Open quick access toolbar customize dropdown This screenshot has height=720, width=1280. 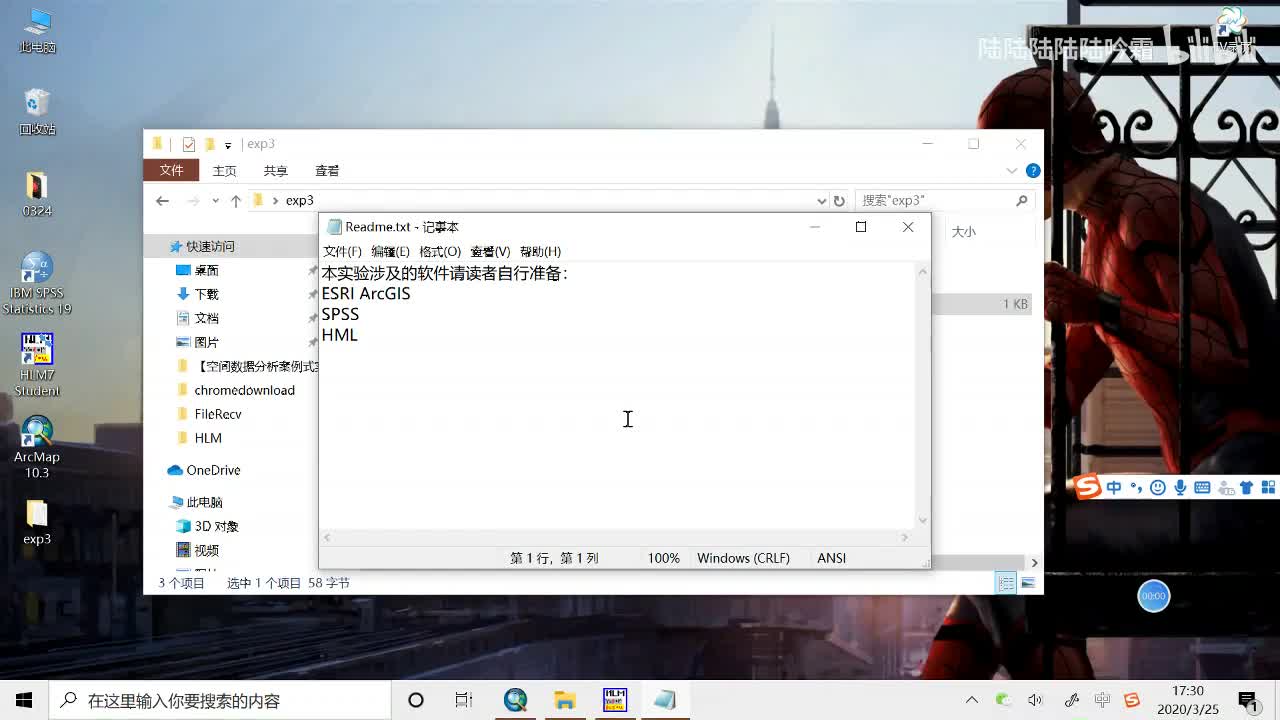point(228,145)
